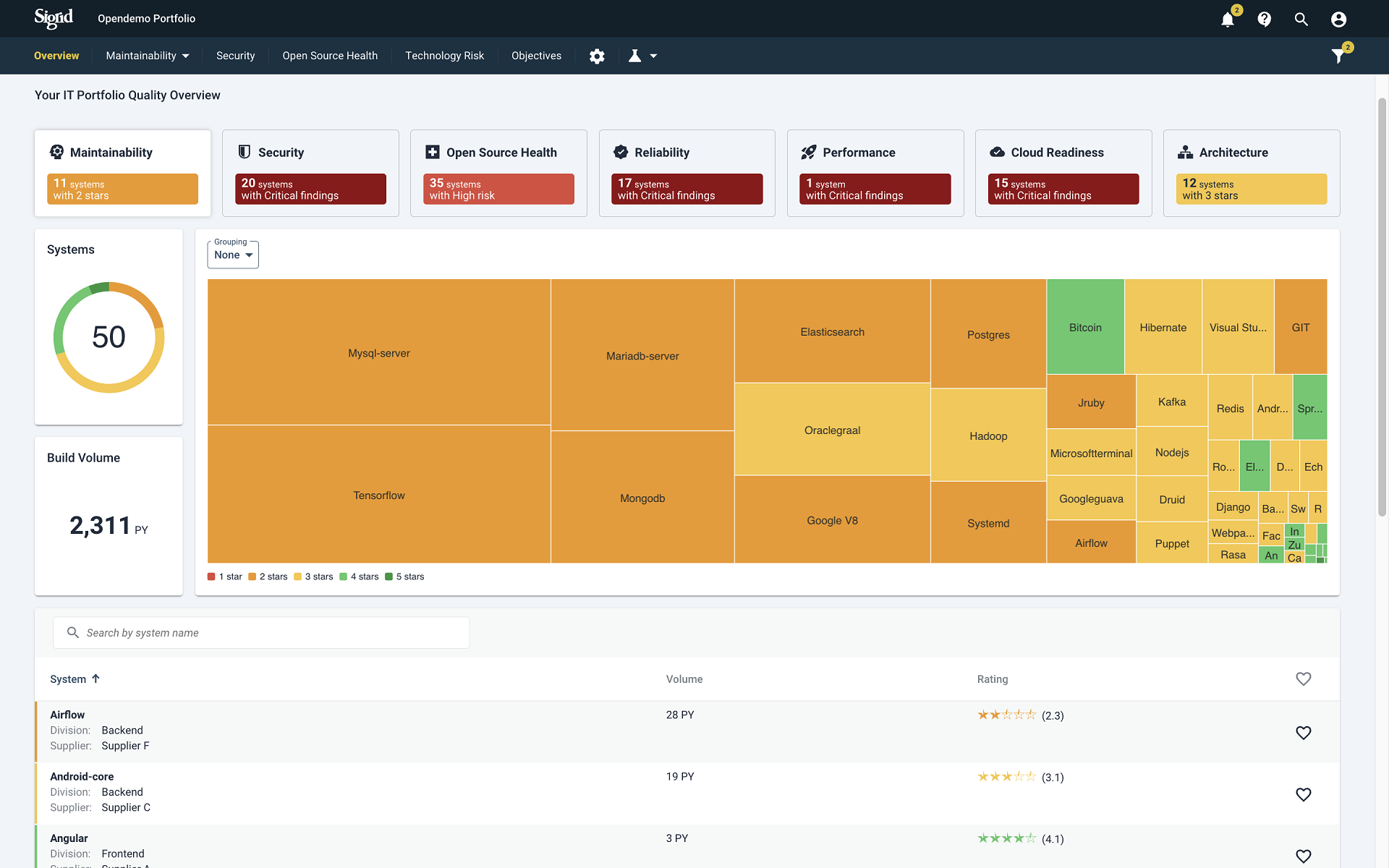Viewport: 1389px width, 868px height.
Task: Open the user account icon
Action: click(1338, 20)
